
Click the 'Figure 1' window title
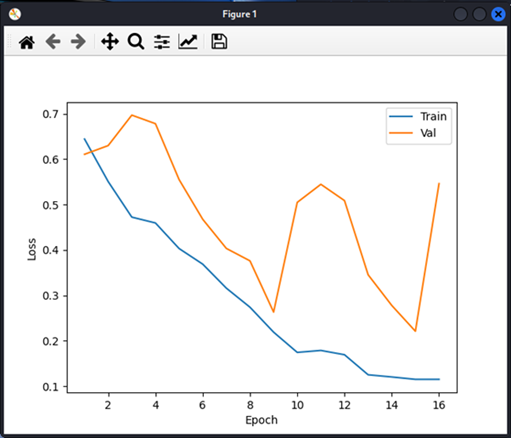(x=239, y=14)
